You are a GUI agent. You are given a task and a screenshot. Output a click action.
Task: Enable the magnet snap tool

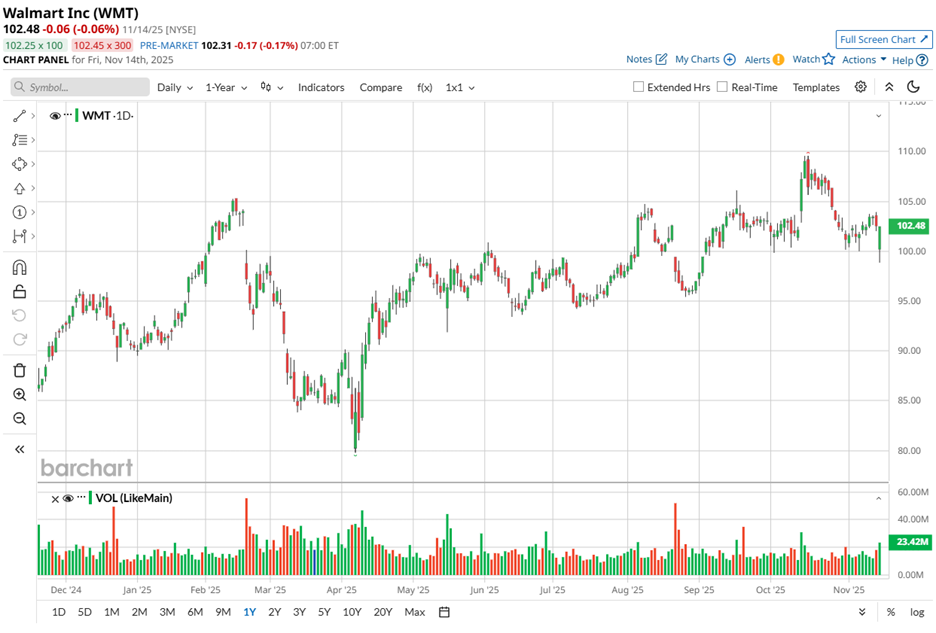(x=19, y=268)
